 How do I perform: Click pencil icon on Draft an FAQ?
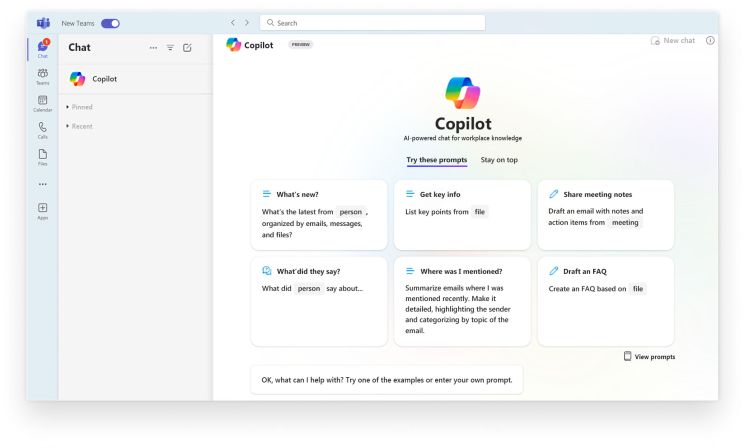553,271
